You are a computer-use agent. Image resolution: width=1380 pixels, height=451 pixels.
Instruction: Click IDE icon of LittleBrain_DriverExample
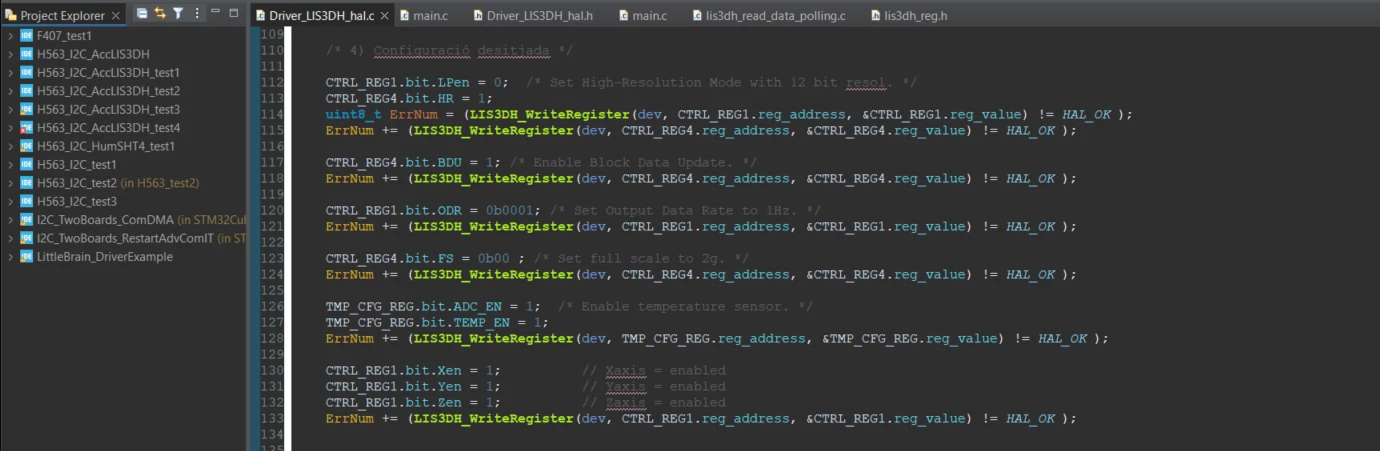26,257
